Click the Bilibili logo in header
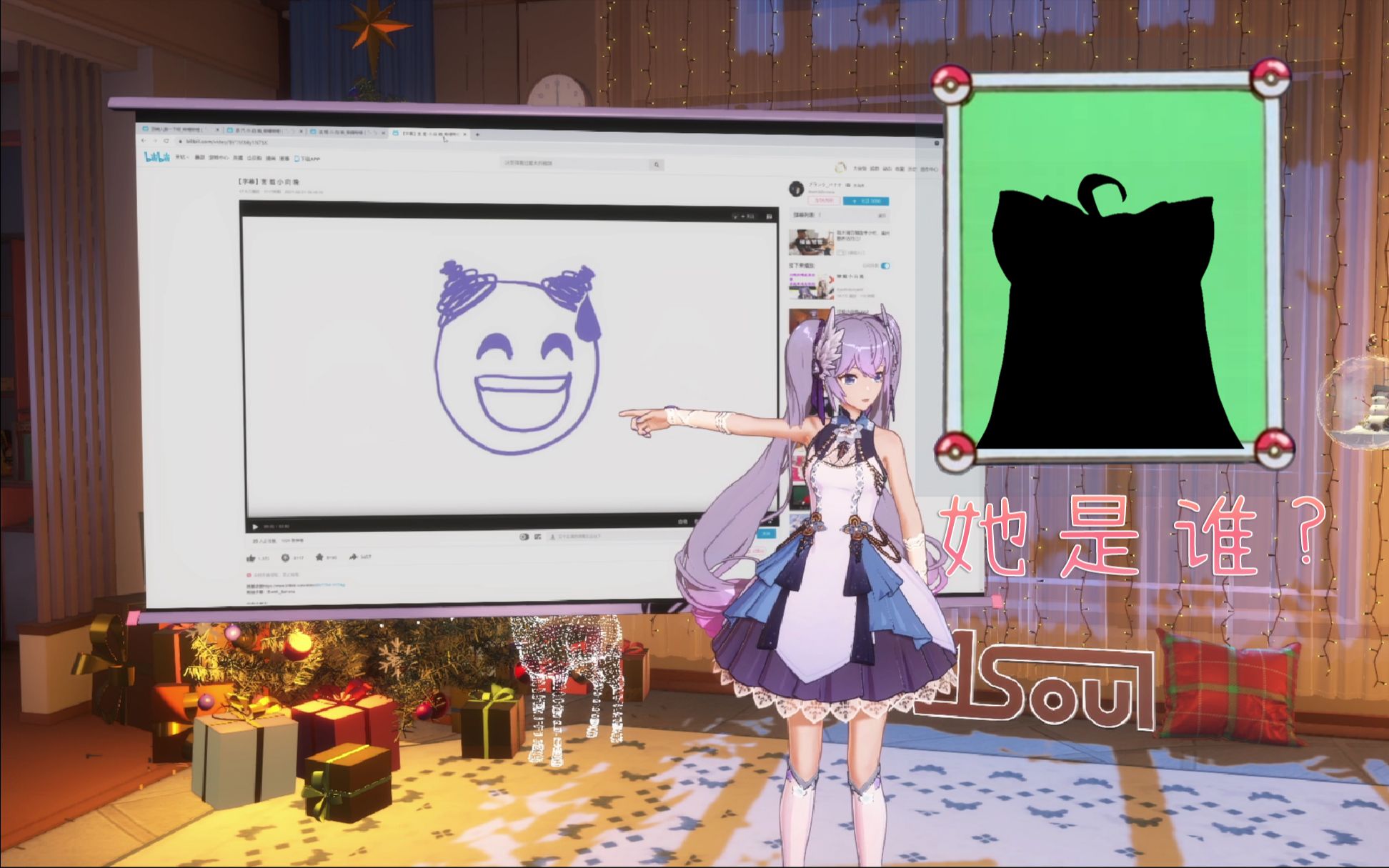This screenshot has width=1389, height=868. [156, 156]
